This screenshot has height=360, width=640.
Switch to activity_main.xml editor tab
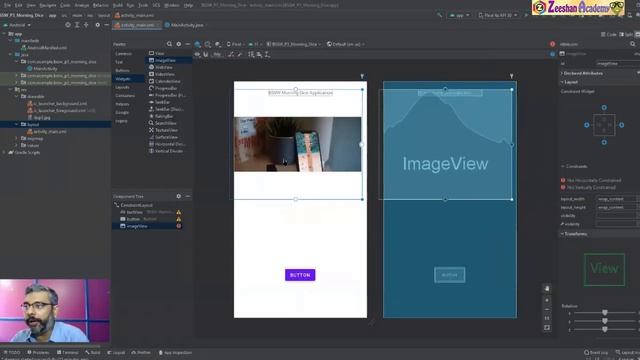(x=137, y=25)
